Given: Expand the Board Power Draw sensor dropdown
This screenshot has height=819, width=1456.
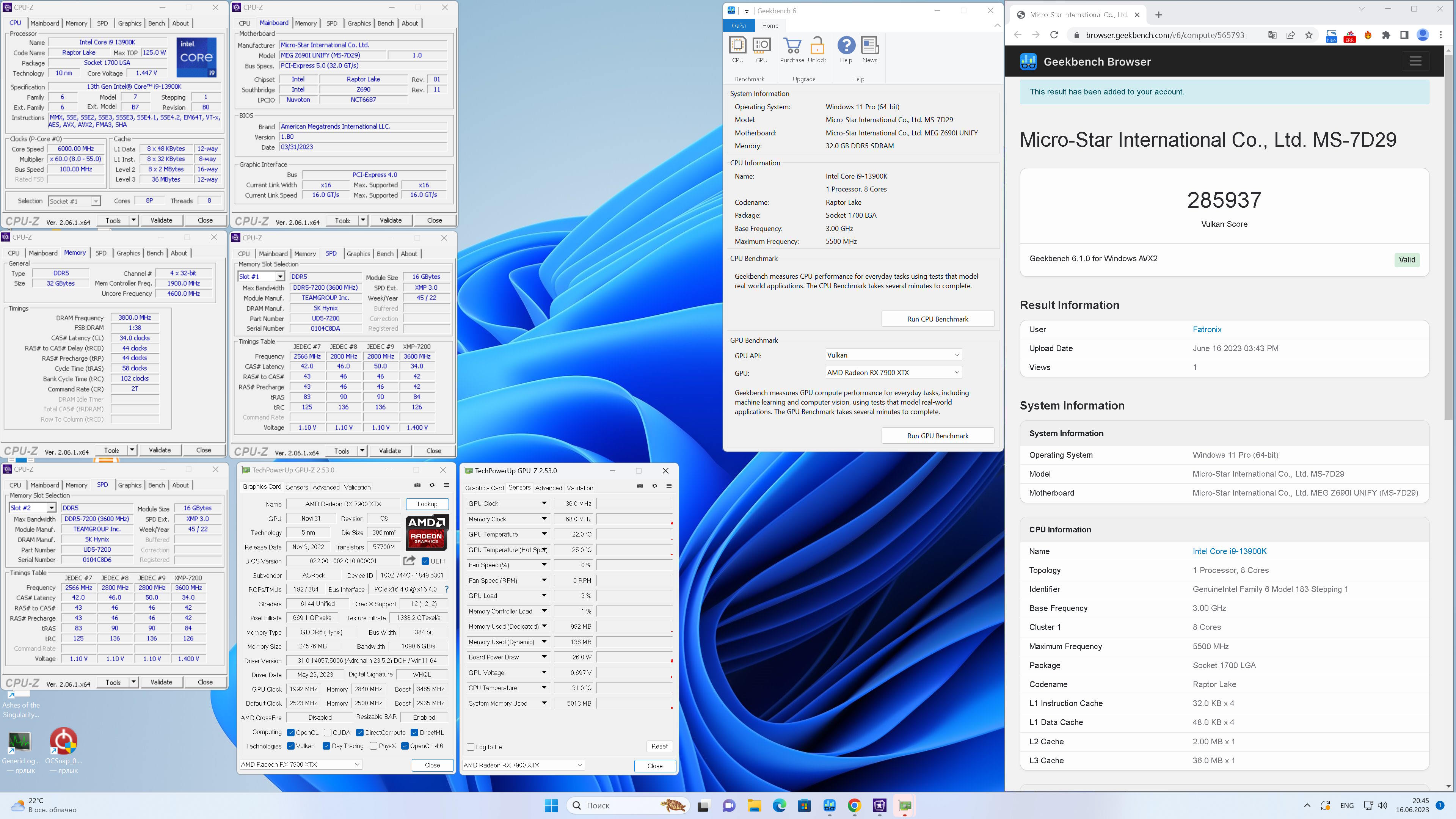Looking at the screenshot, I should [x=544, y=657].
